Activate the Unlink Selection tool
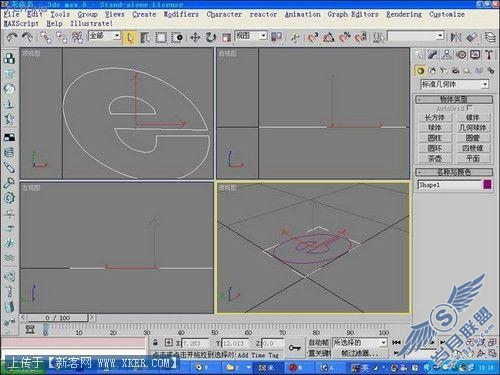The width and height of the screenshot is (500, 375). [61, 37]
